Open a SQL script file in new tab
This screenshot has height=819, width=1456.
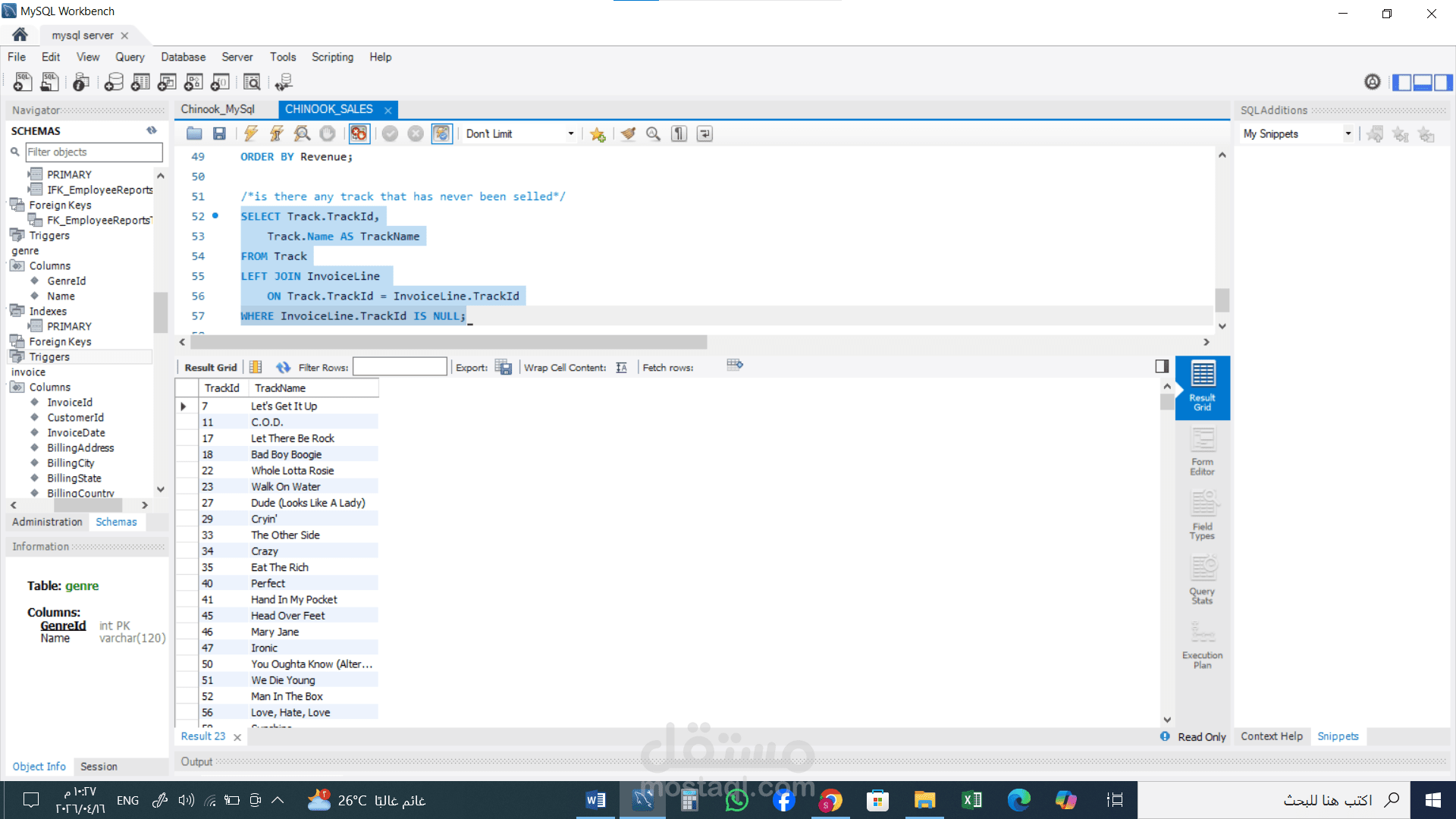click(x=50, y=82)
